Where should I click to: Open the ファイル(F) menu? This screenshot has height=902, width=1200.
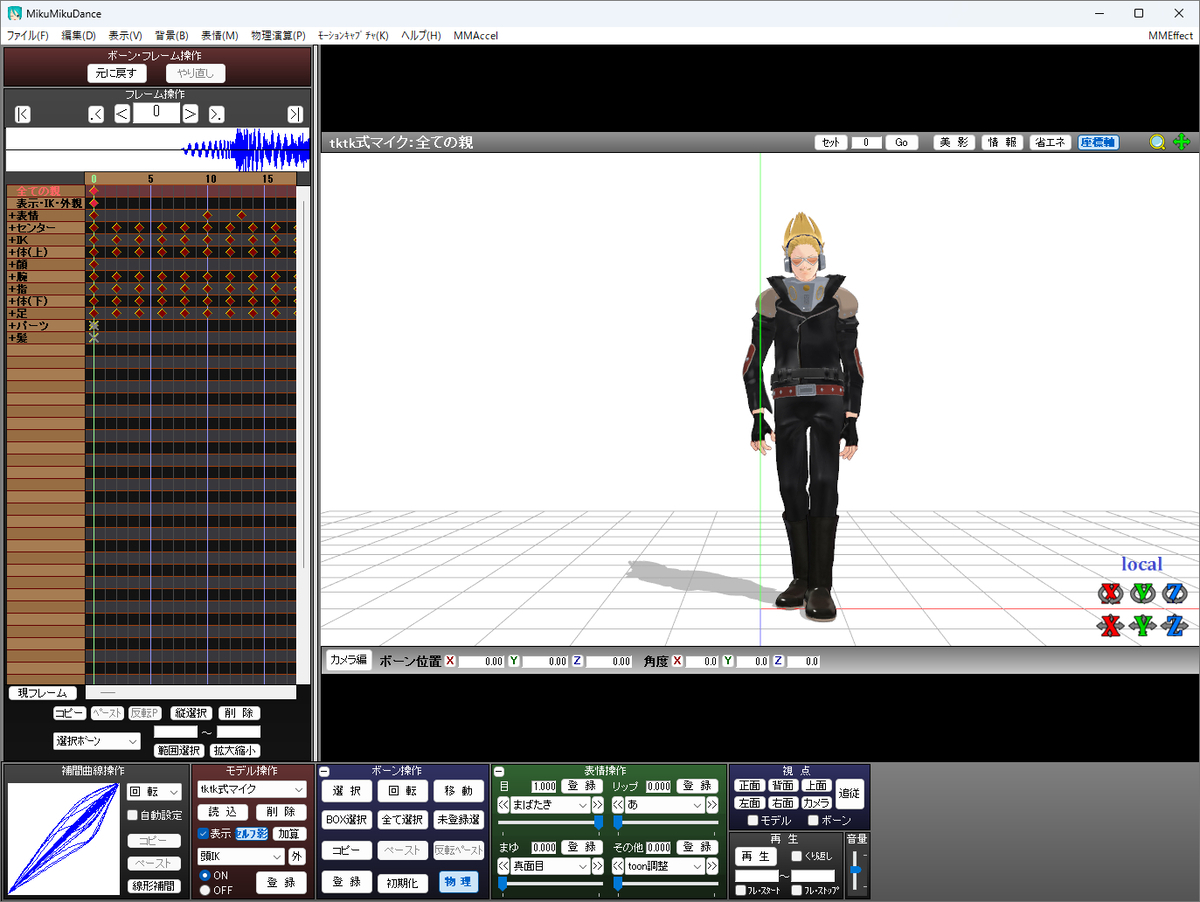coord(27,35)
